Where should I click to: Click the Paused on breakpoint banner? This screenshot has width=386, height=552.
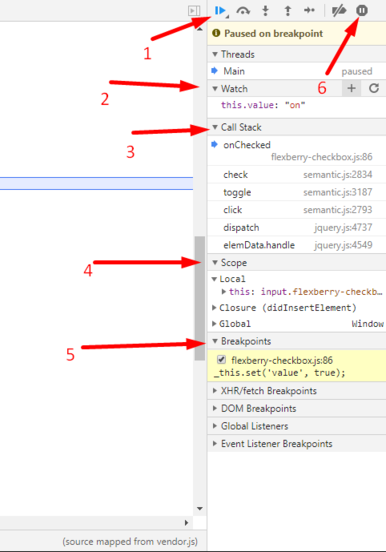coord(297,33)
